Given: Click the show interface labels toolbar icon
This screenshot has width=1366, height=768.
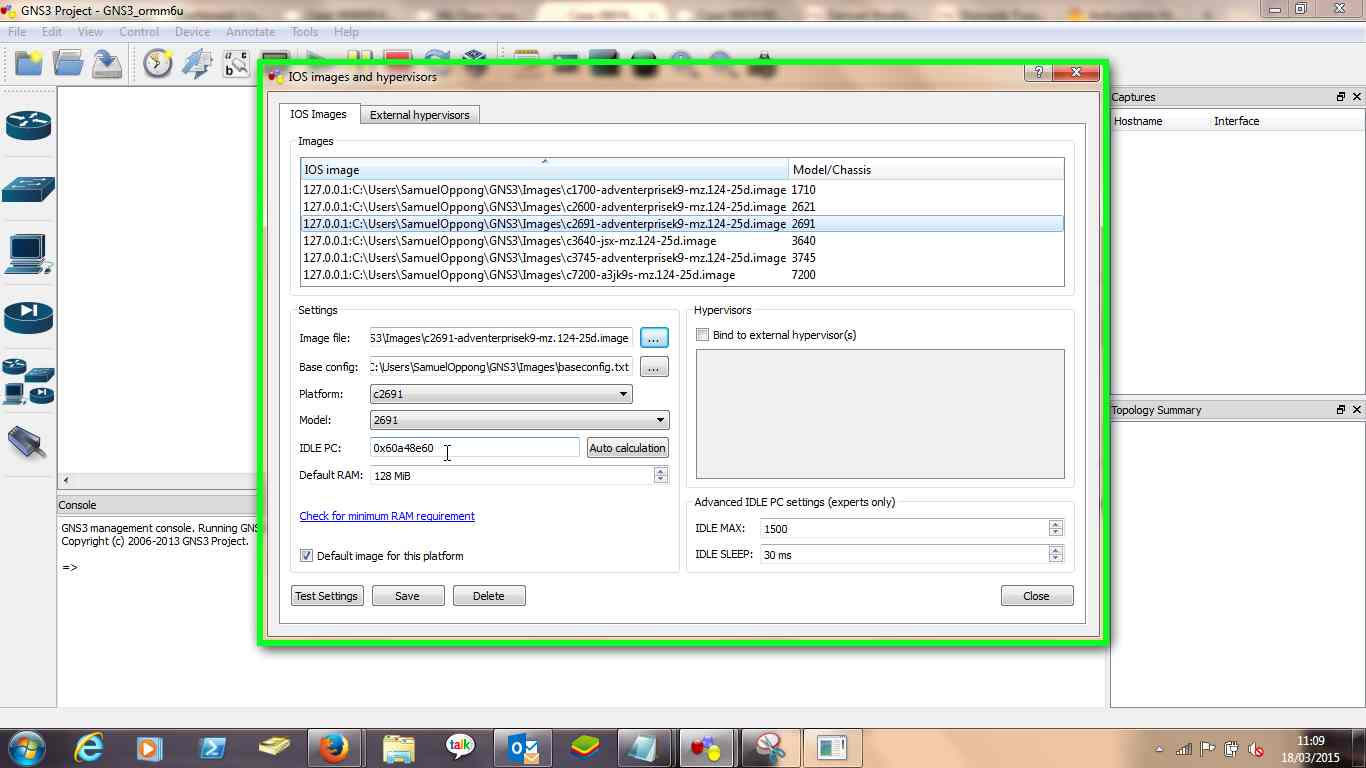Looking at the screenshot, I should [197, 63].
